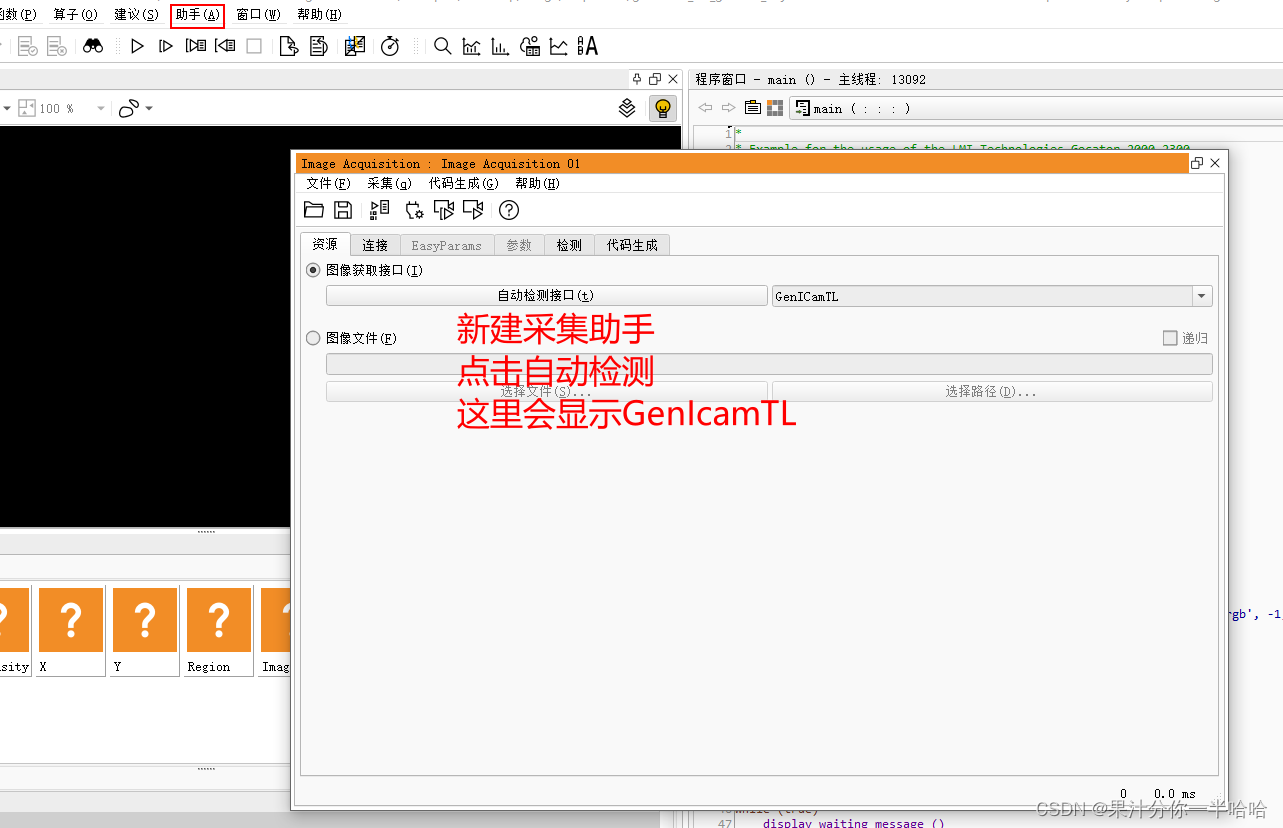Click the 自动检测接口 button
This screenshot has height=828, width=1283.
pos(545,295)
